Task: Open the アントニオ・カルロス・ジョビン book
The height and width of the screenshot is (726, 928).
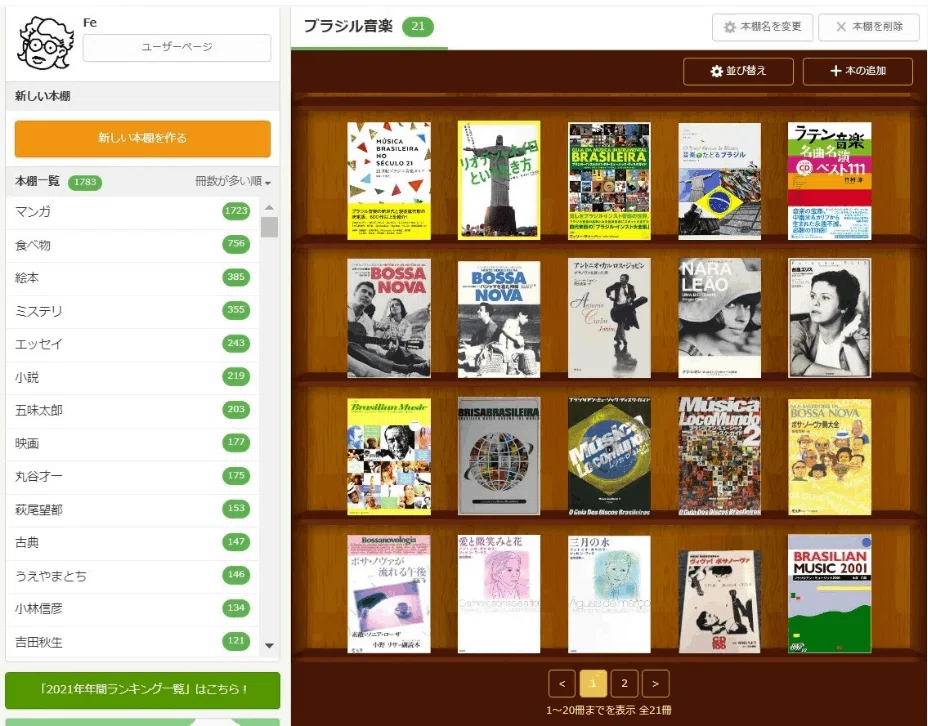Action: 609,318
